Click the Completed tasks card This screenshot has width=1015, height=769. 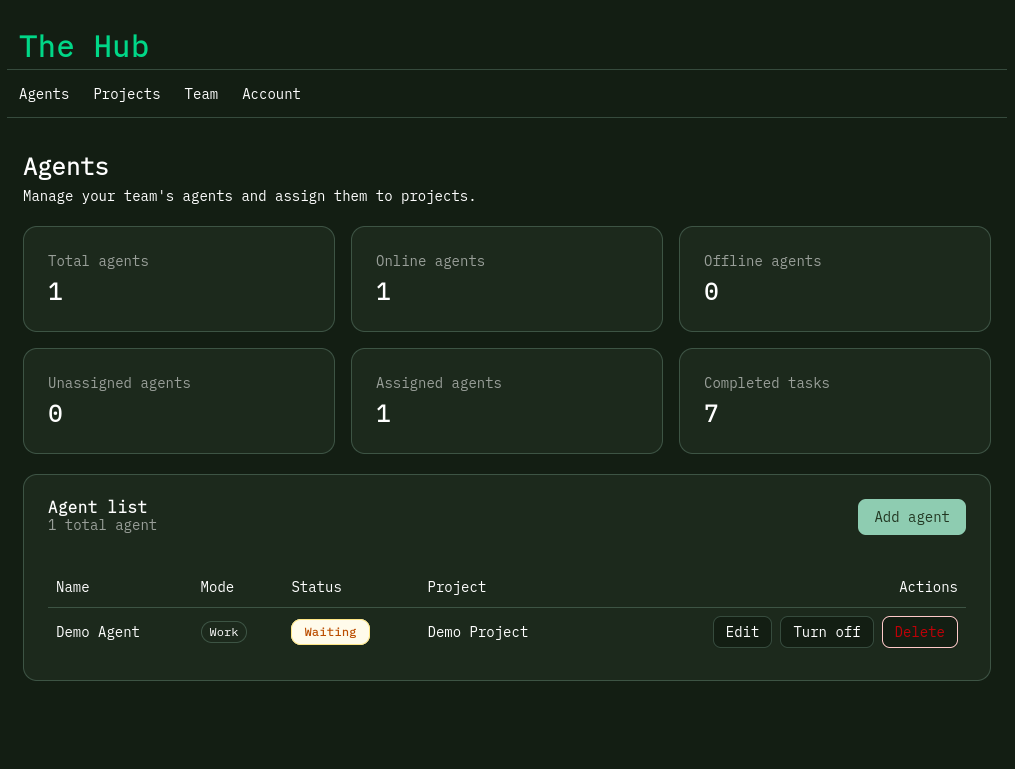click(x=834, y=400)
